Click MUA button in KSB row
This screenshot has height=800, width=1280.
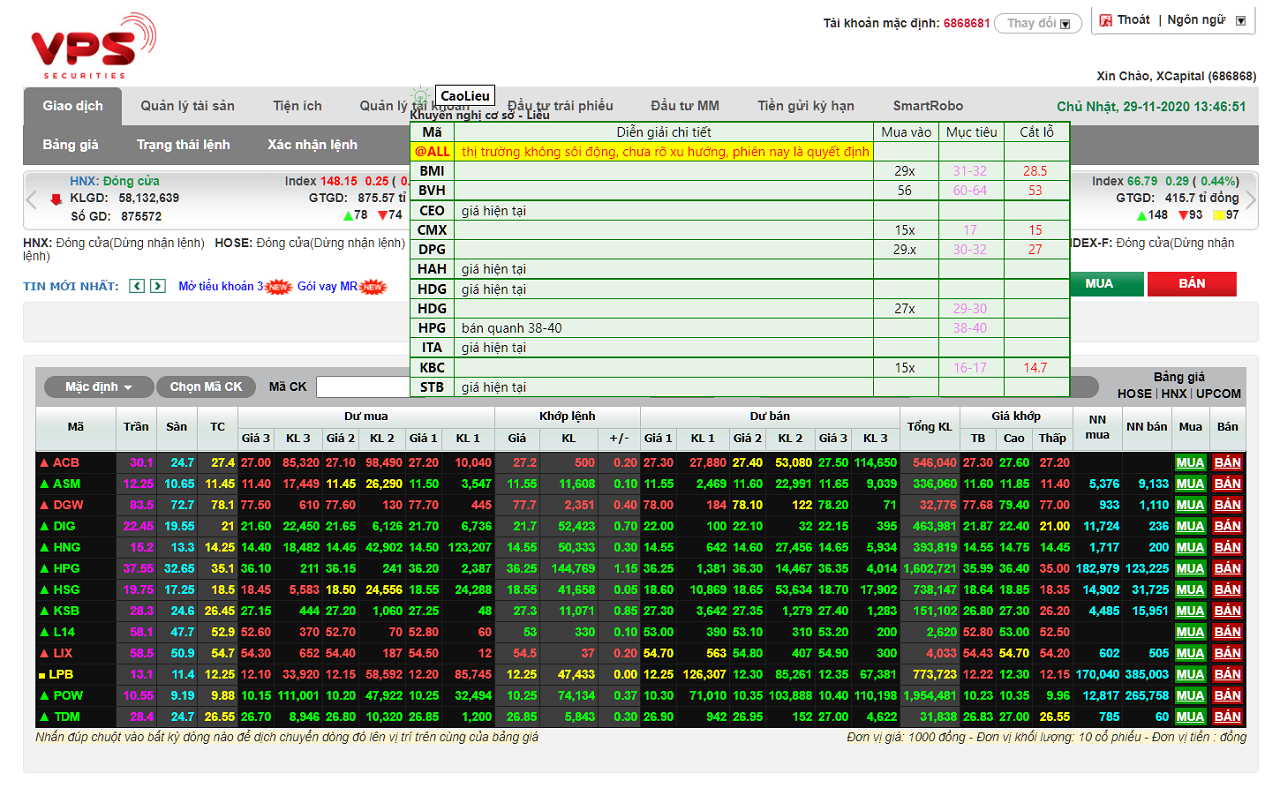pos(1190,611)
